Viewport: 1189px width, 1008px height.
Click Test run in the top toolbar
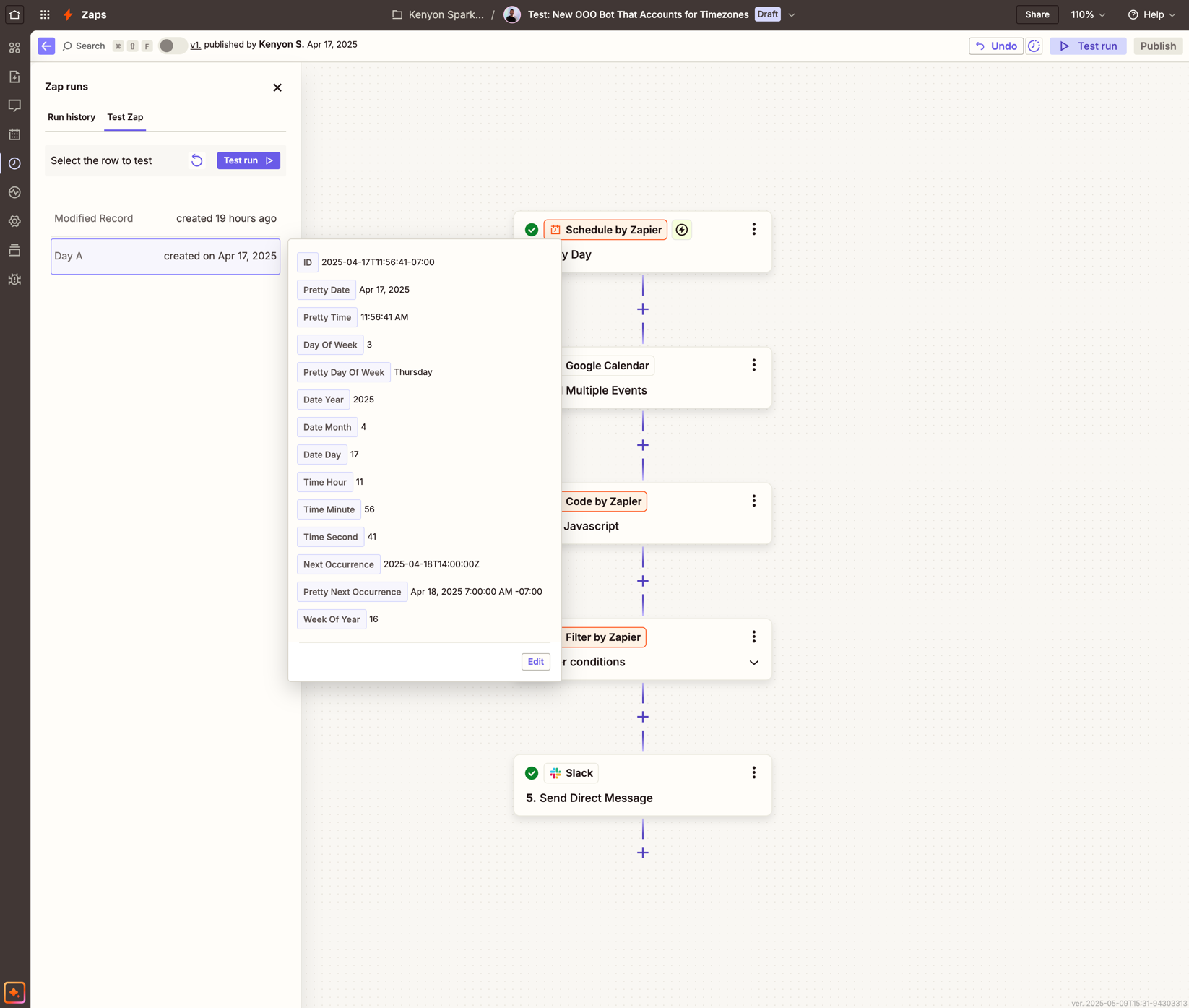pyautogui.click(x=1088, y=46)
